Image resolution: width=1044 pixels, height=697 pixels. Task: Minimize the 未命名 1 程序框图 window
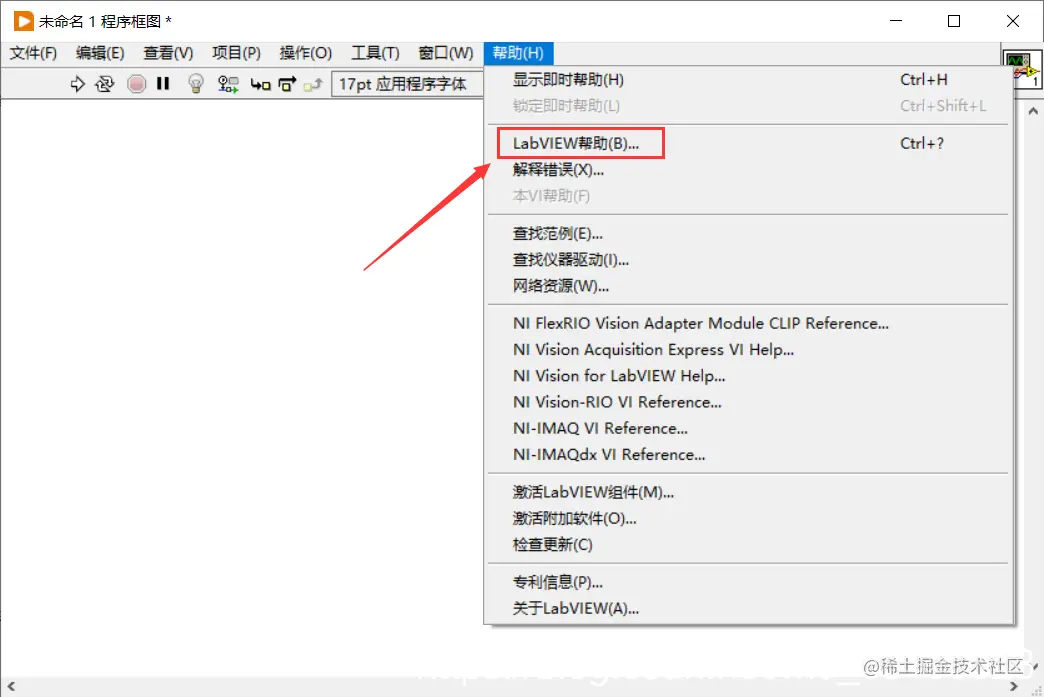coord(896,21)
